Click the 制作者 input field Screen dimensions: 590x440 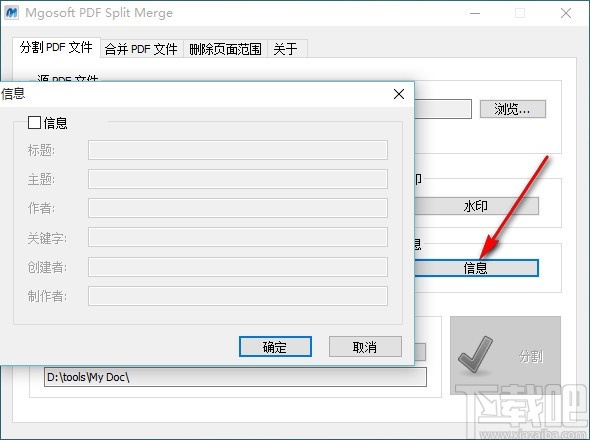[238, 296]
